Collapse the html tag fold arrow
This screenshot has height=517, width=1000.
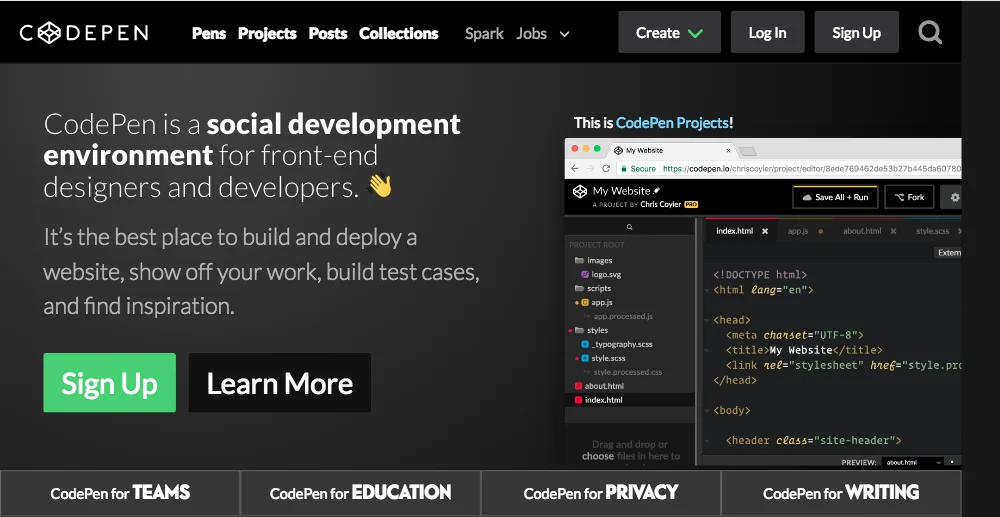tap(707, 291)
